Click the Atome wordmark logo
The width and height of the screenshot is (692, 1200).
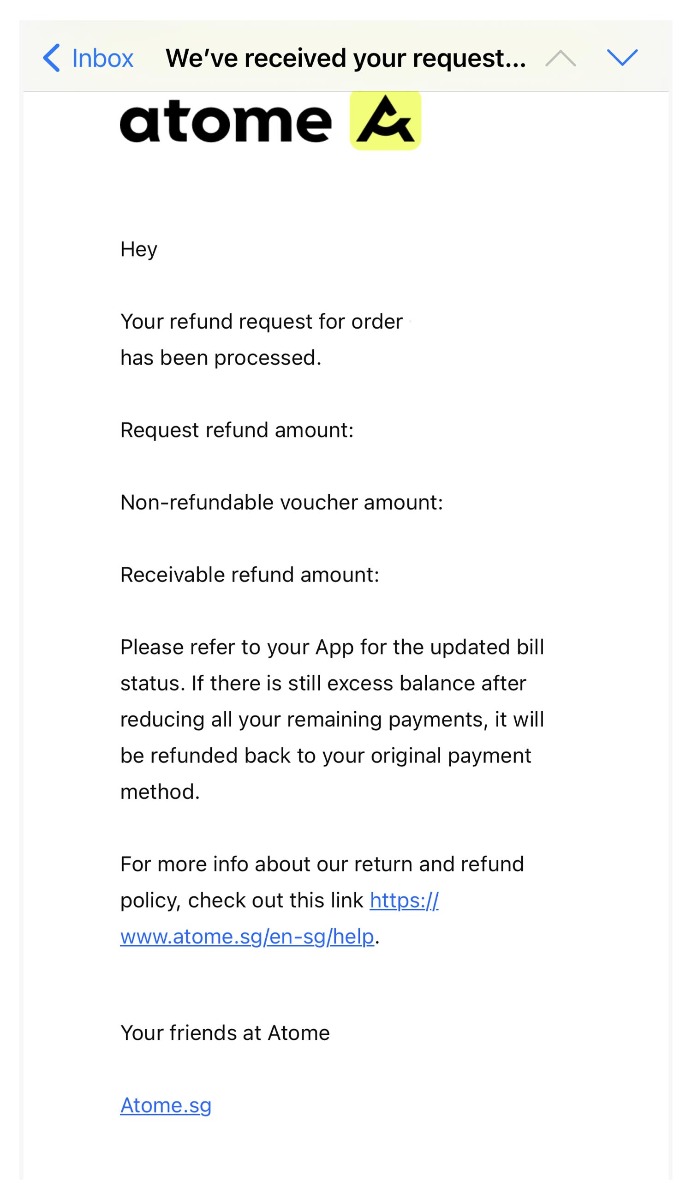pyautogui.click(x=225, y=120)
